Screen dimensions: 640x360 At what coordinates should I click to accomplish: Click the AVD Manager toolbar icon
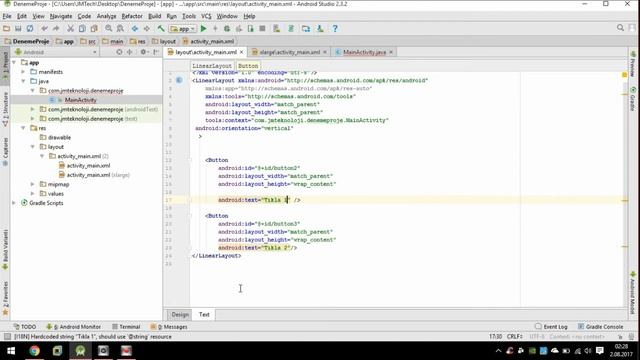click(x=277, y=29)
